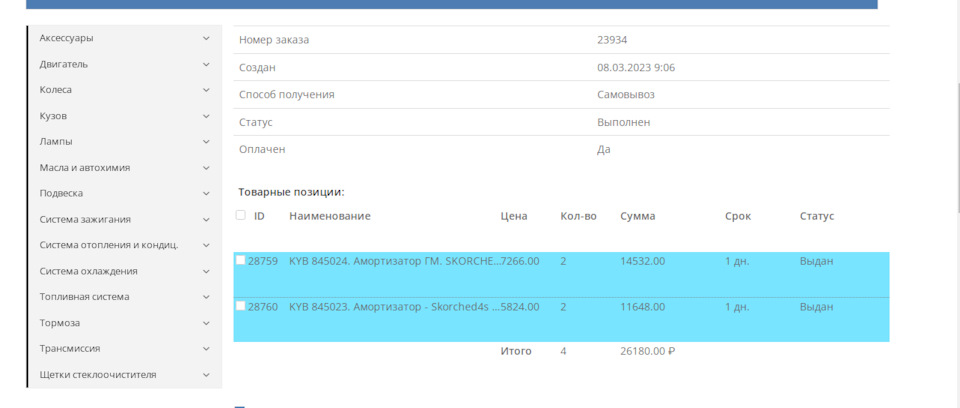
Task: Select the Самовывоз delivery value
Action: 626,95
